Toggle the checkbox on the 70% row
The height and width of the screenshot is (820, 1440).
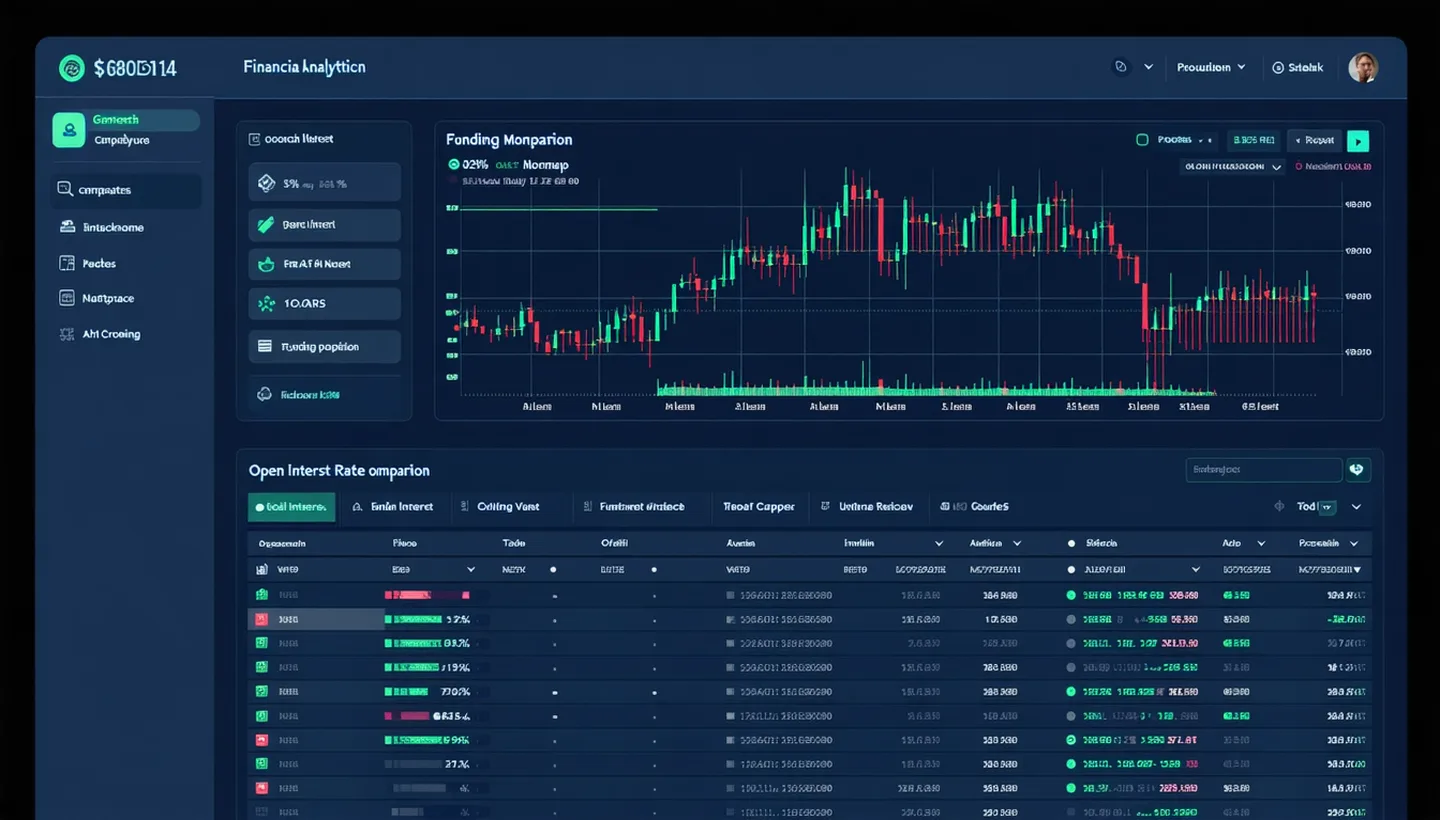tap(261, 691)
